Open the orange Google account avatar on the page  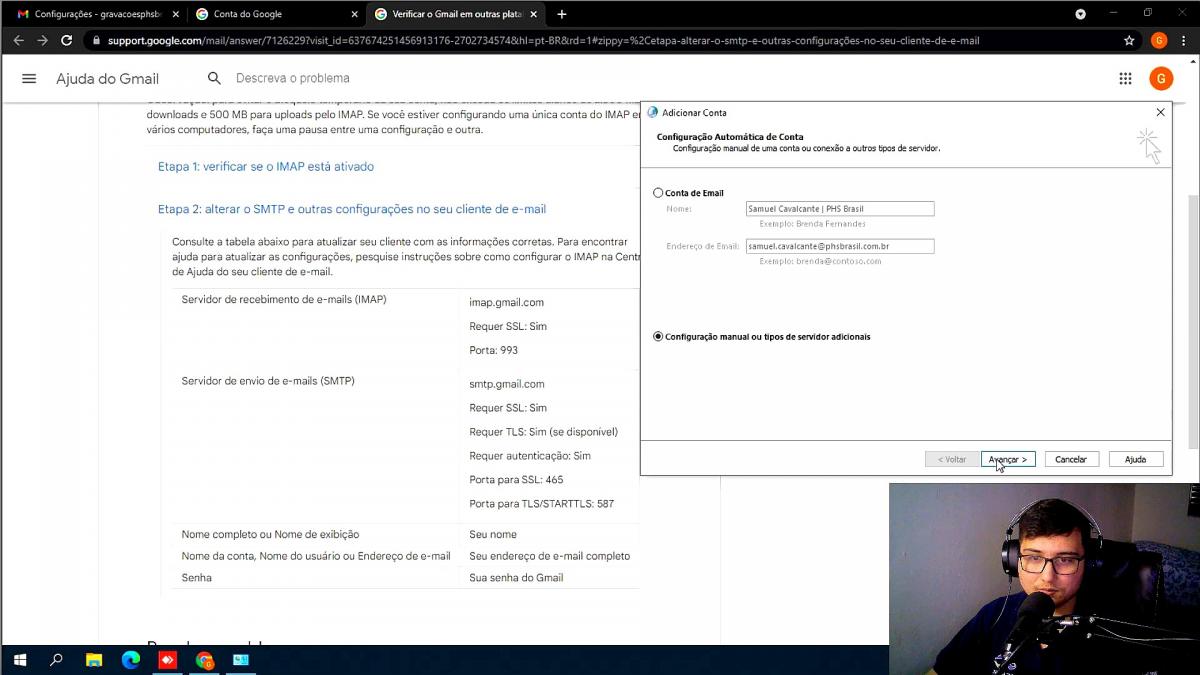[x=1161, y=79]
